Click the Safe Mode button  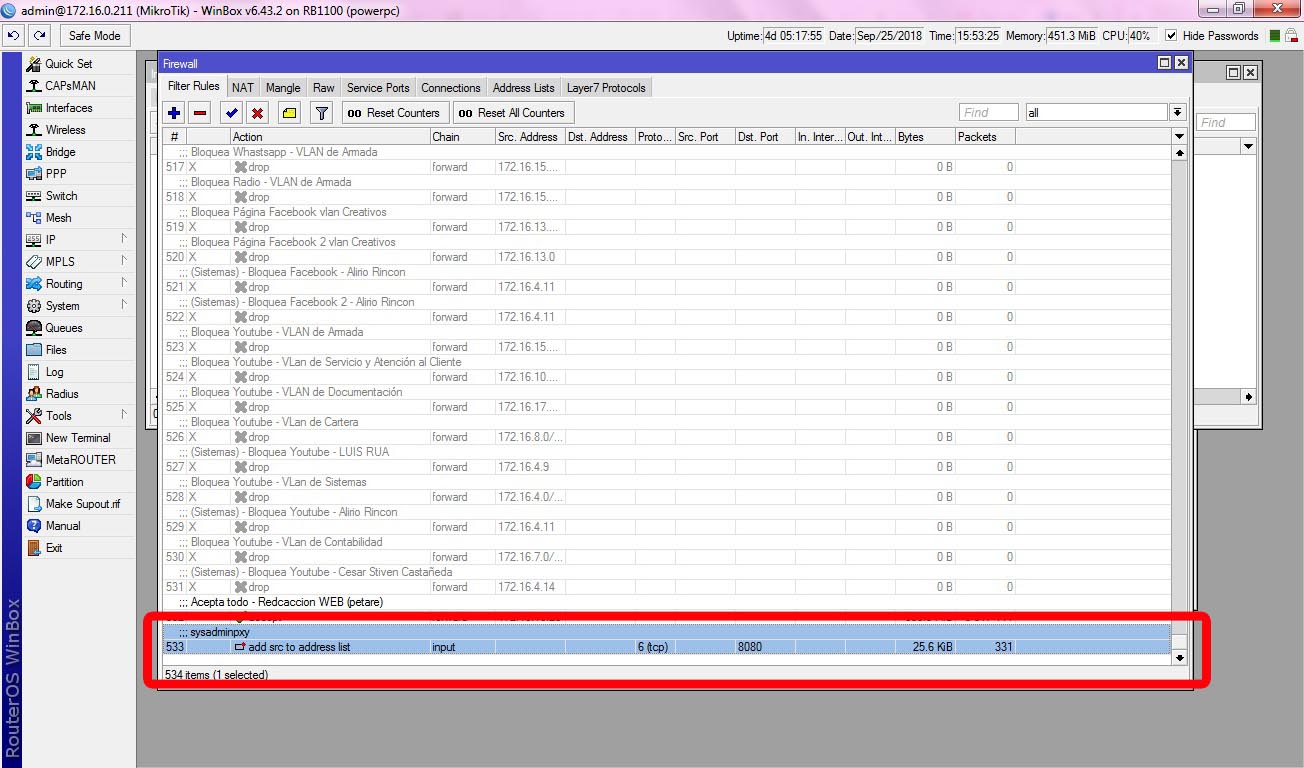pos(95,36)
